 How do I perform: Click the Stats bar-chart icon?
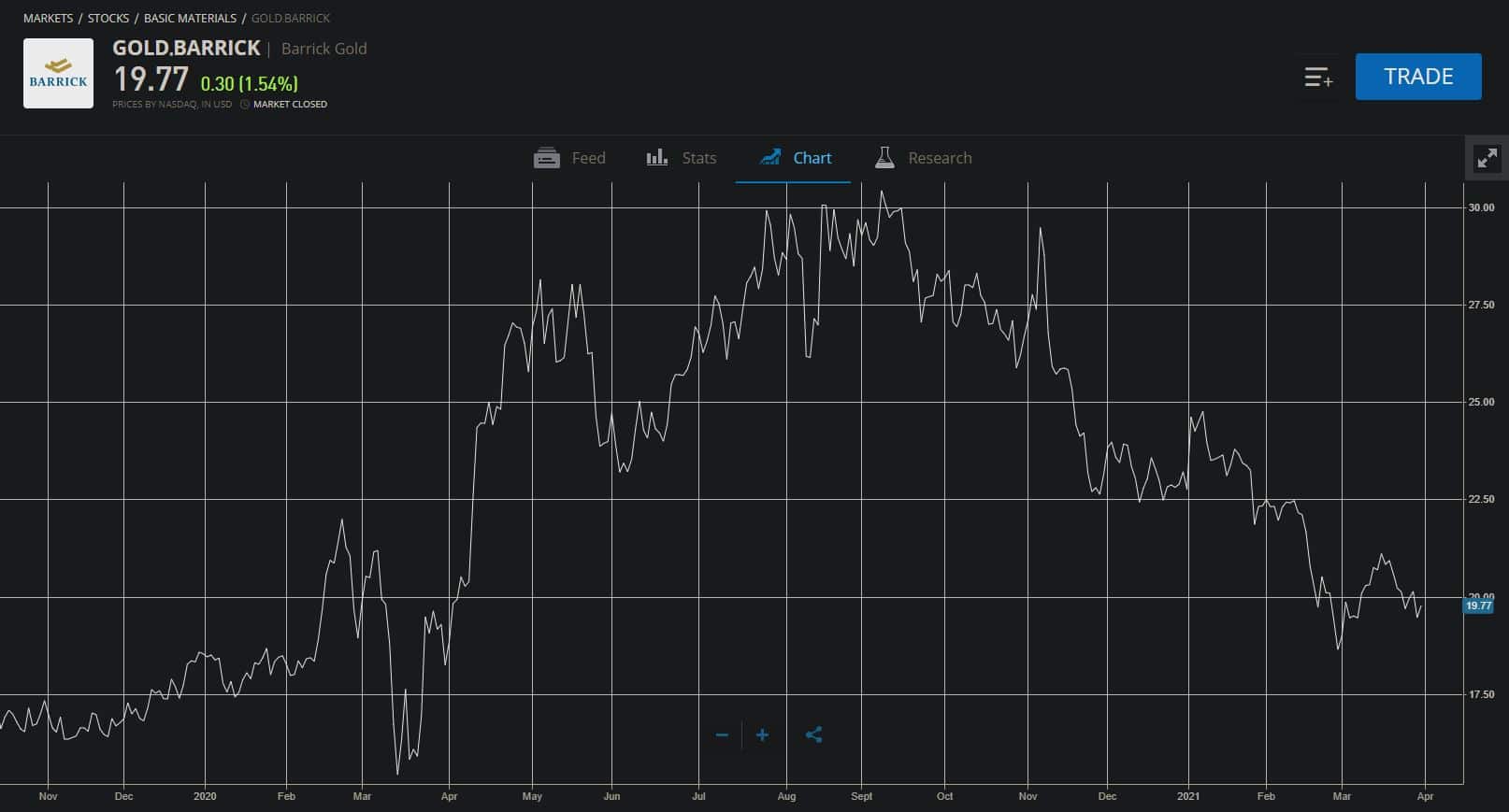tap(657, 157)
